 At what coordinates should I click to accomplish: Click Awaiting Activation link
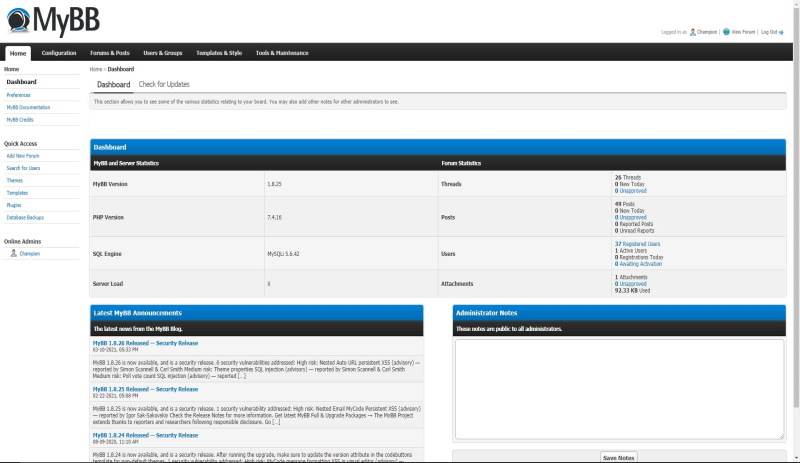point(640,264)
